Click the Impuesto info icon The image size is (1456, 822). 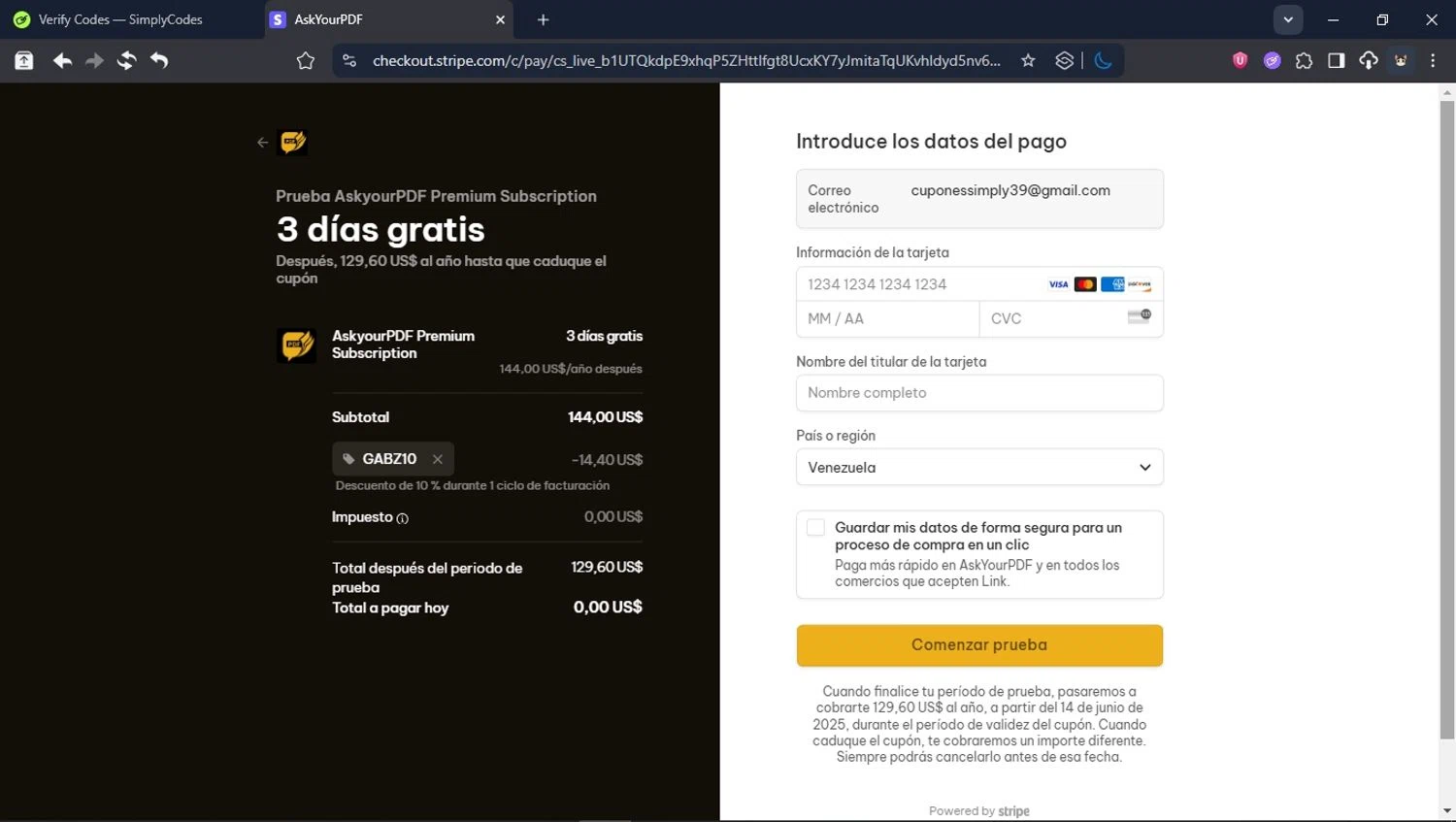[x=403, y=518]
